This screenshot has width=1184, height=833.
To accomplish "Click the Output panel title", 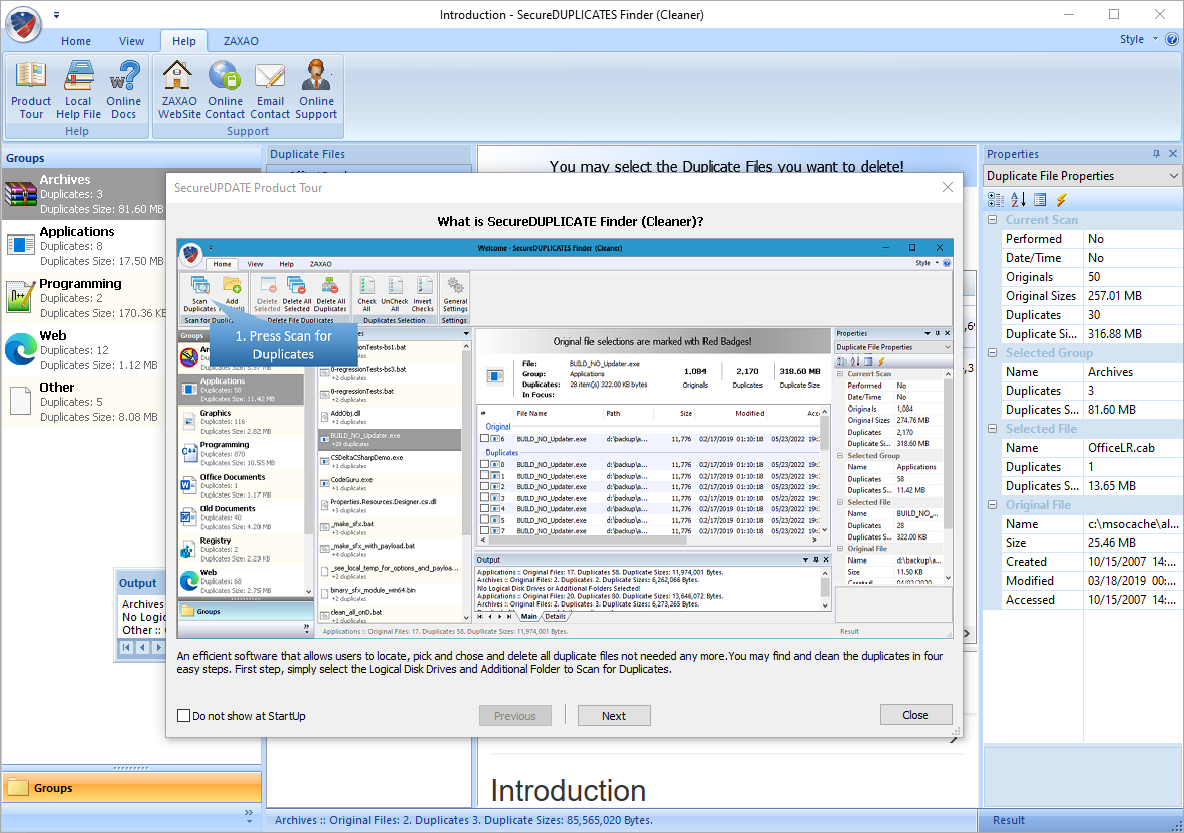I will 137,583.
